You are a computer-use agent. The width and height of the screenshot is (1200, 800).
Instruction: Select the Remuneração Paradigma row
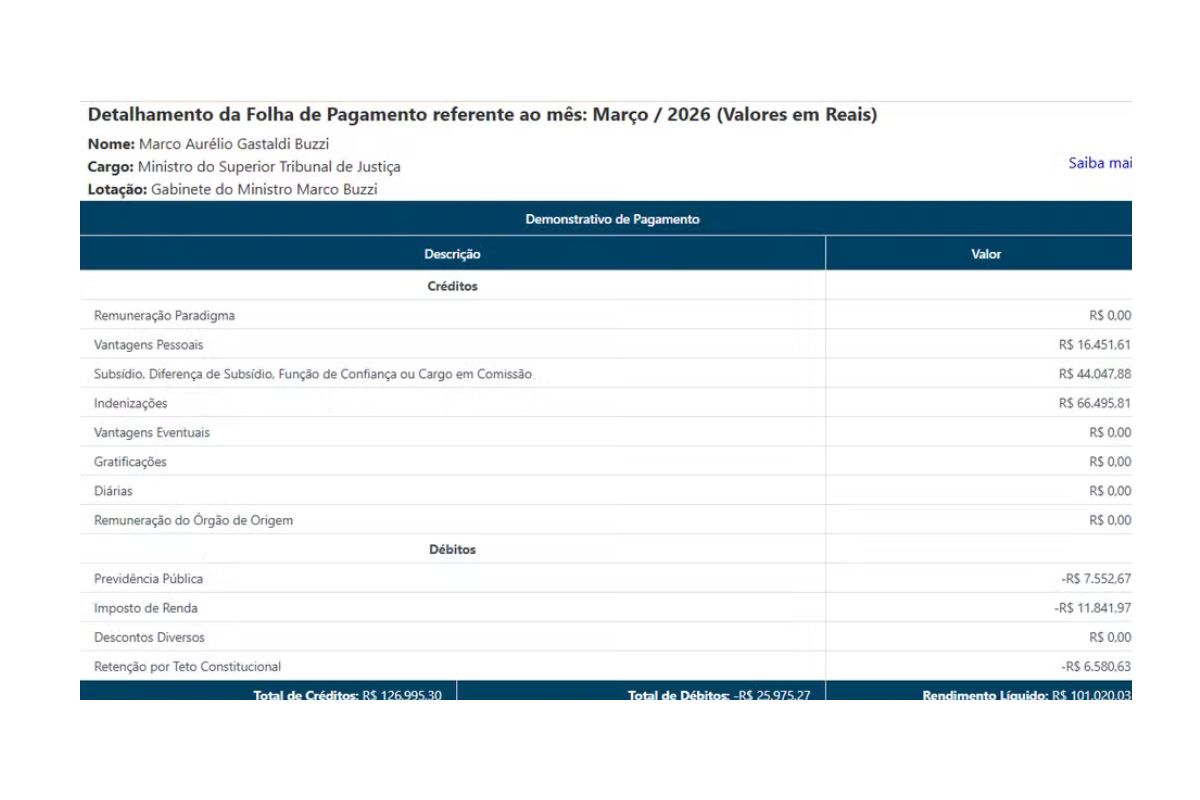point(606,315)
